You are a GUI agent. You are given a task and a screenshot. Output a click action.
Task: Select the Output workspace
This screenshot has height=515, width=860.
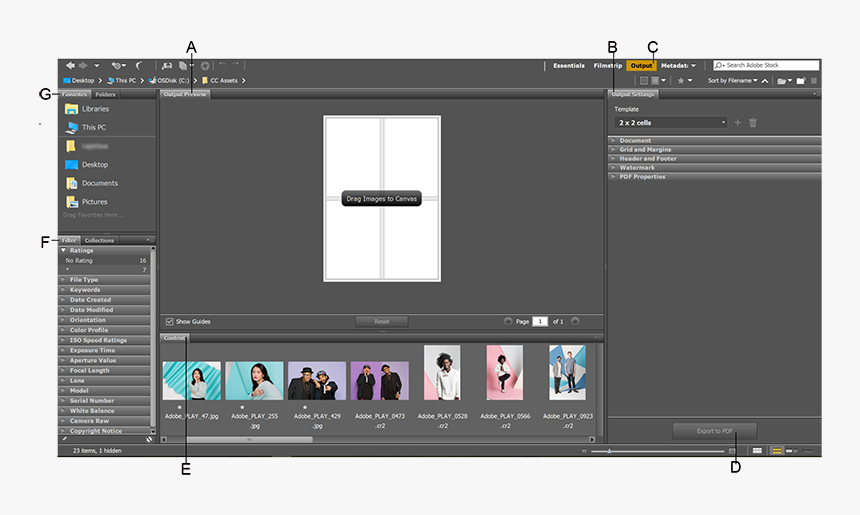(x=641, y=66)
